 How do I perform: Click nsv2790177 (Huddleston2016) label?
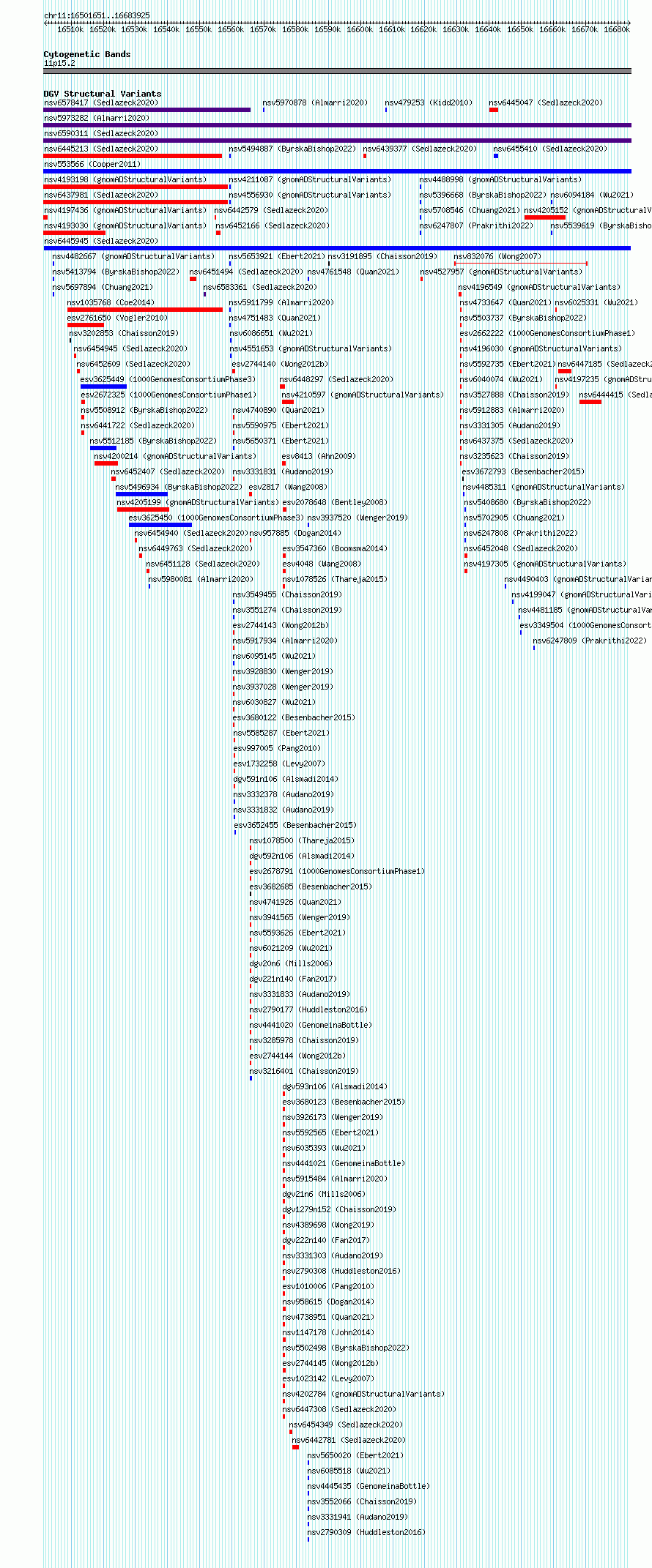pyautogui.click(x=308, y=1010)
